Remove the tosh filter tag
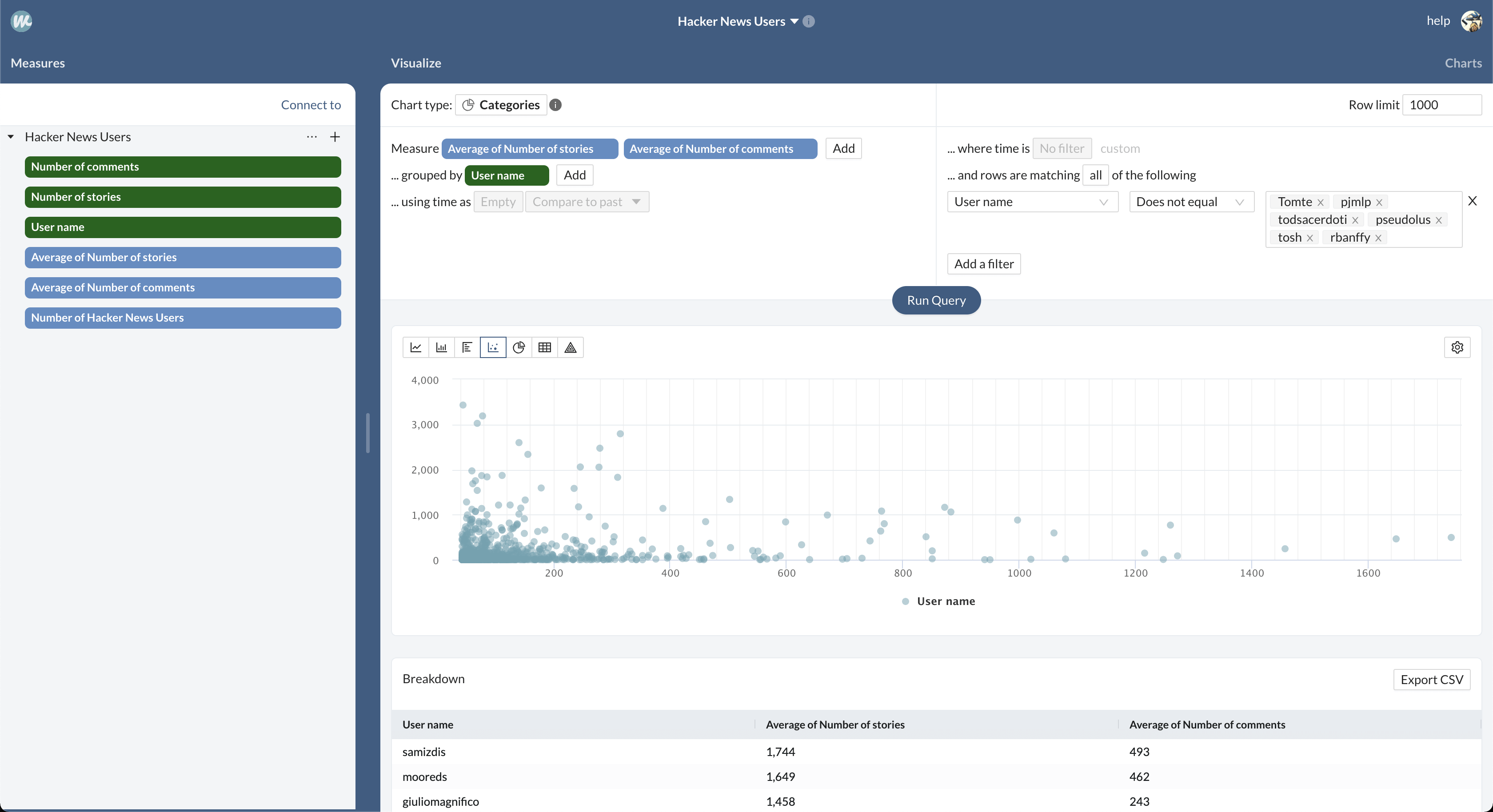1493x812 pixels. (1310, 238)
